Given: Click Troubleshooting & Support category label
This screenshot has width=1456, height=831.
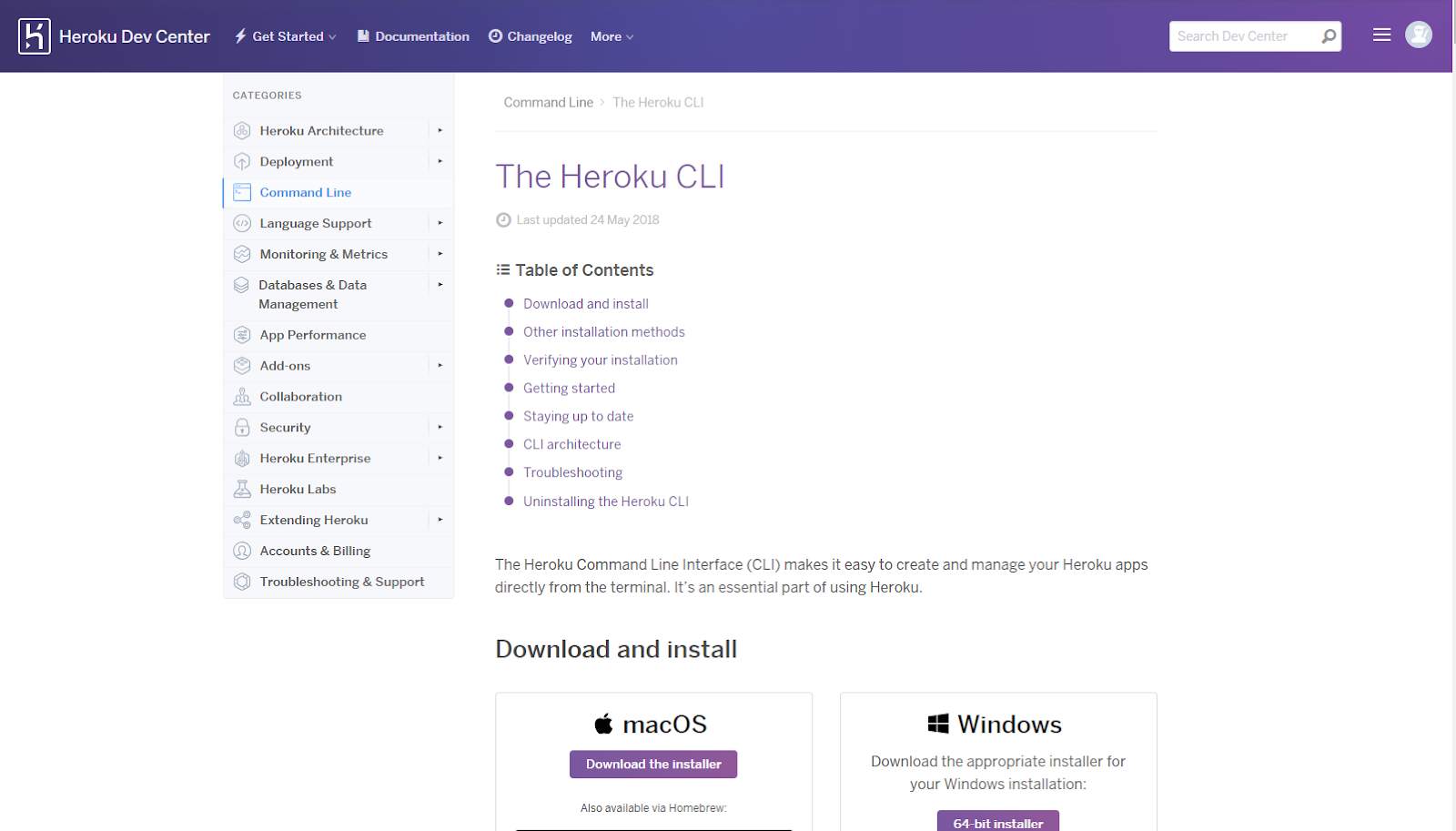Looking at the screenshot, I should (x=342, y=582).
